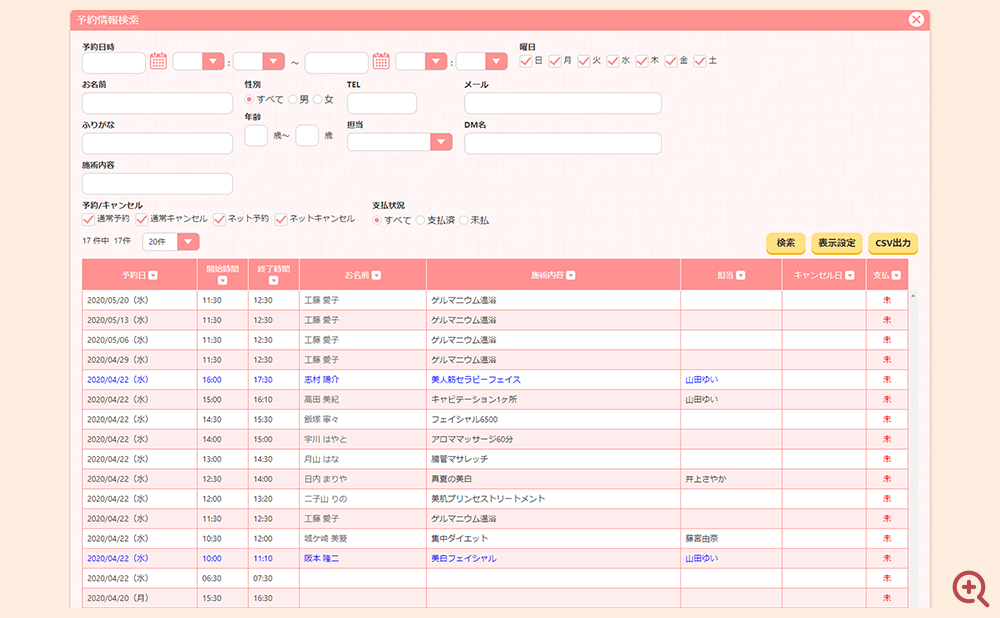The image size is (1000, 618).
Task: Sort by 終了時間 column arrow
Action: click(x=274, y=281)
